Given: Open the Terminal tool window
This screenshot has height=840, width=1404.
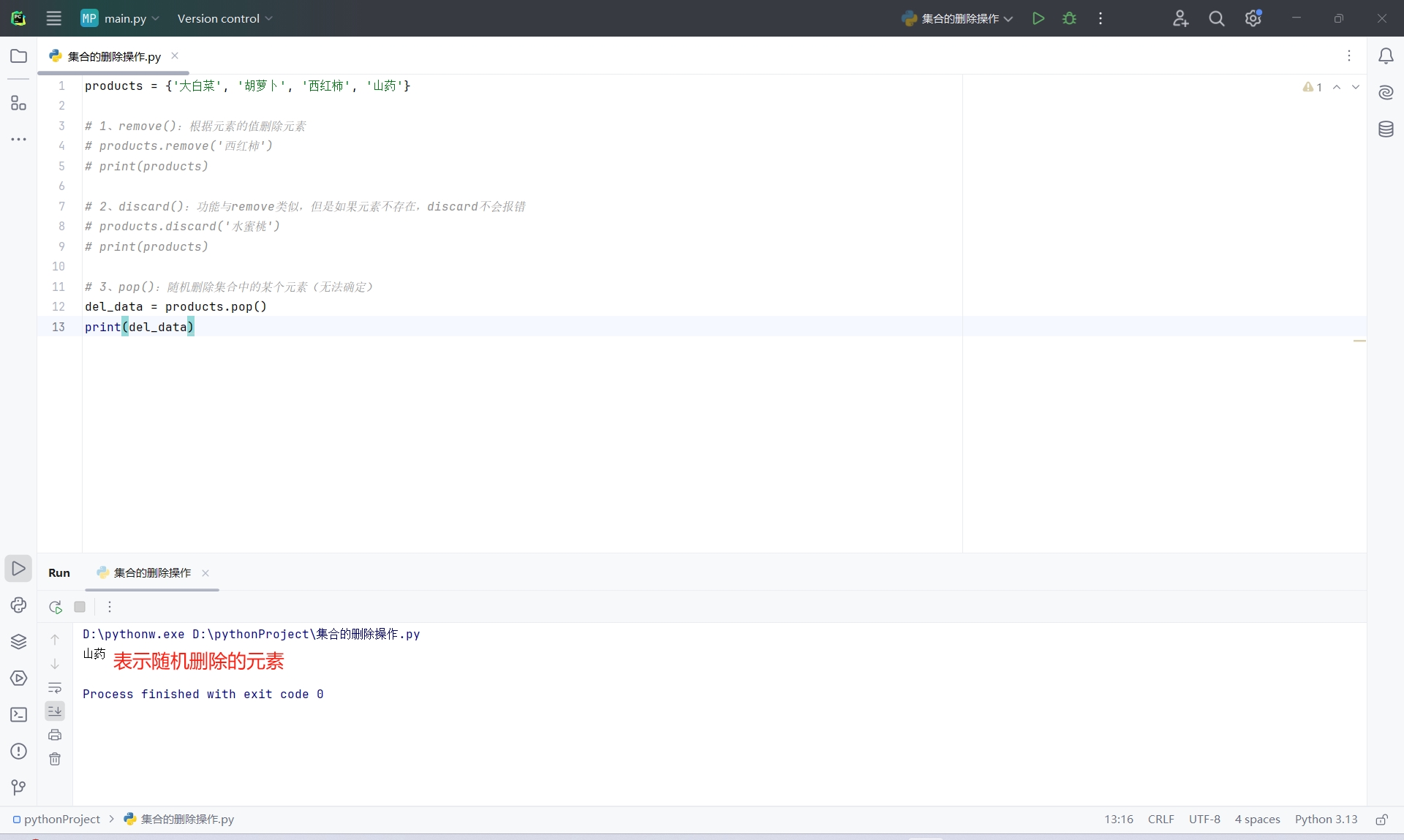Looking at the screenshot, I should pyautogui.click(x=18, y=715).
